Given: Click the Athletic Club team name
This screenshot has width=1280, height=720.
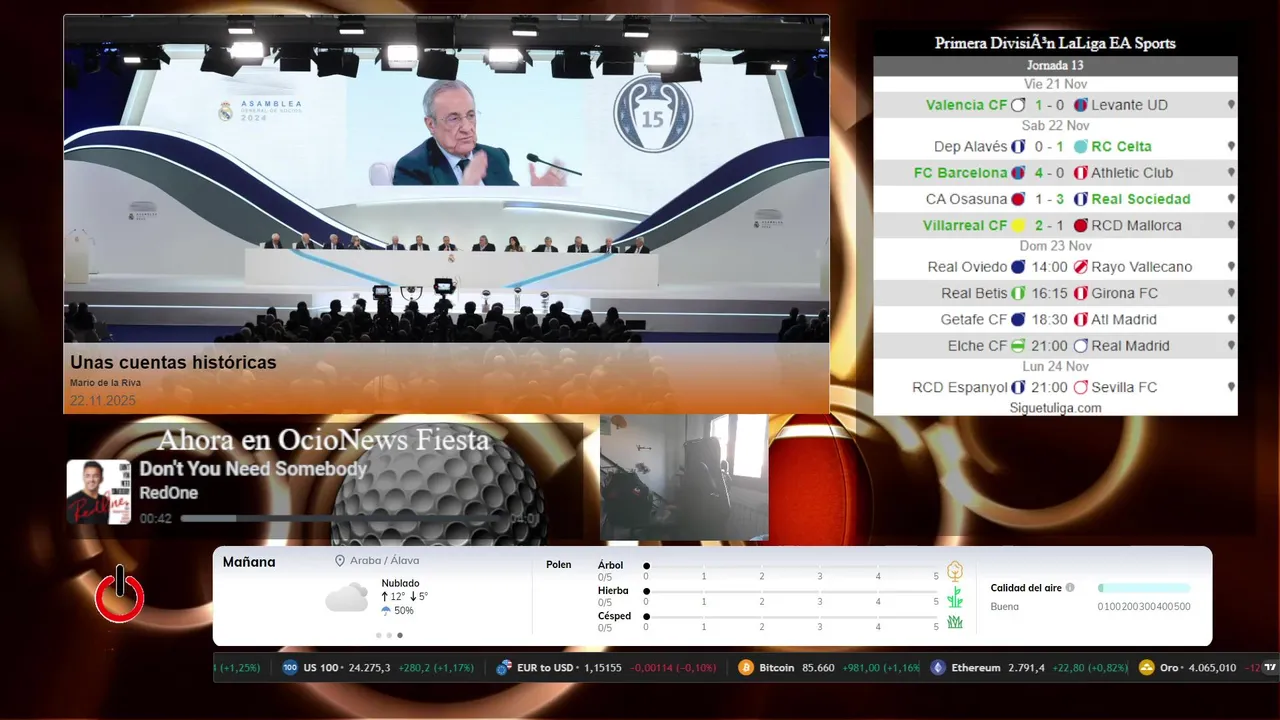Looking at the screenshot, I should tap(1132, 173).
